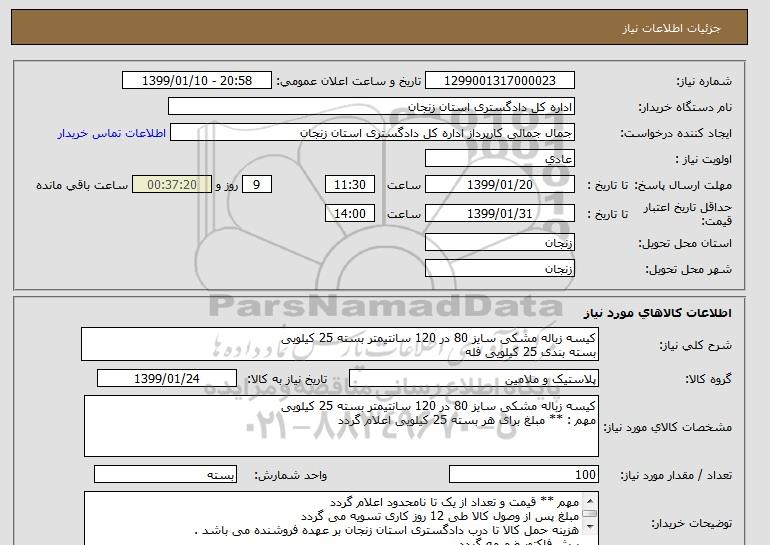
Task: Click the اطلاعات کالاهای مورد نیاز section heading
Action: tap(657, 313)
